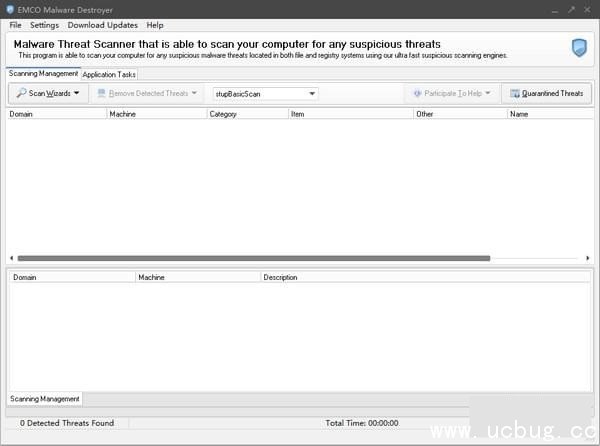Click the EMCO Malware Destroyer title bar icon
The width and height of the screenshot is (600, 446).
click(x=10, y=9)
